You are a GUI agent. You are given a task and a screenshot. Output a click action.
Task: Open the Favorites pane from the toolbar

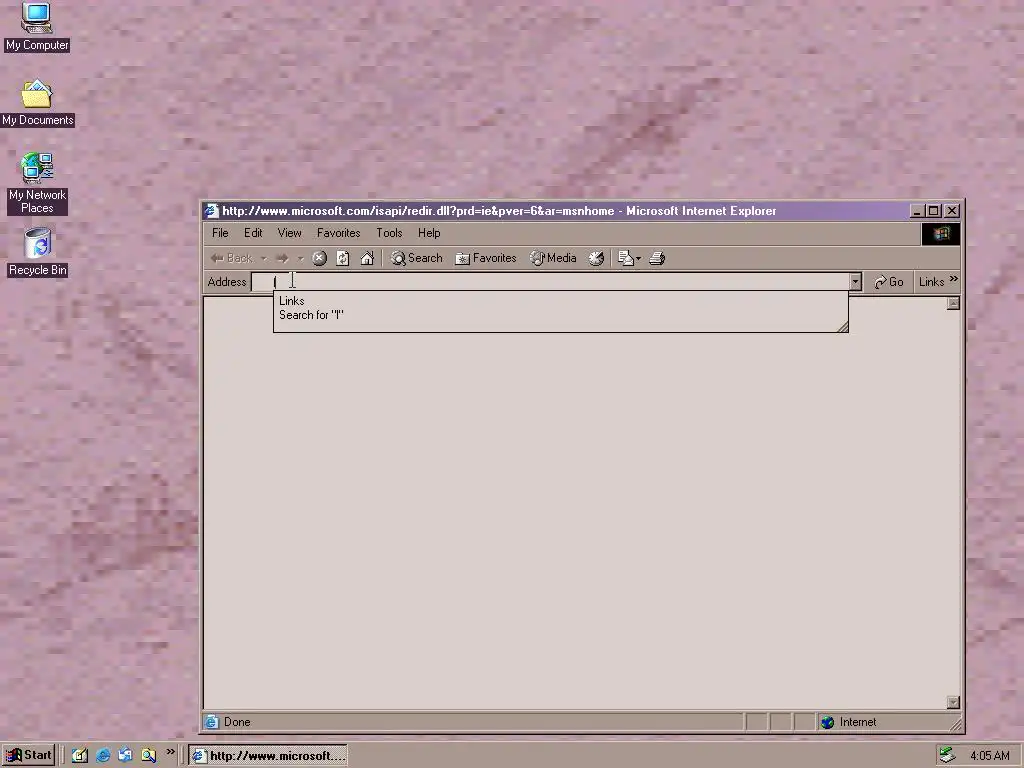pyautogui.click(x=485, y=259)
